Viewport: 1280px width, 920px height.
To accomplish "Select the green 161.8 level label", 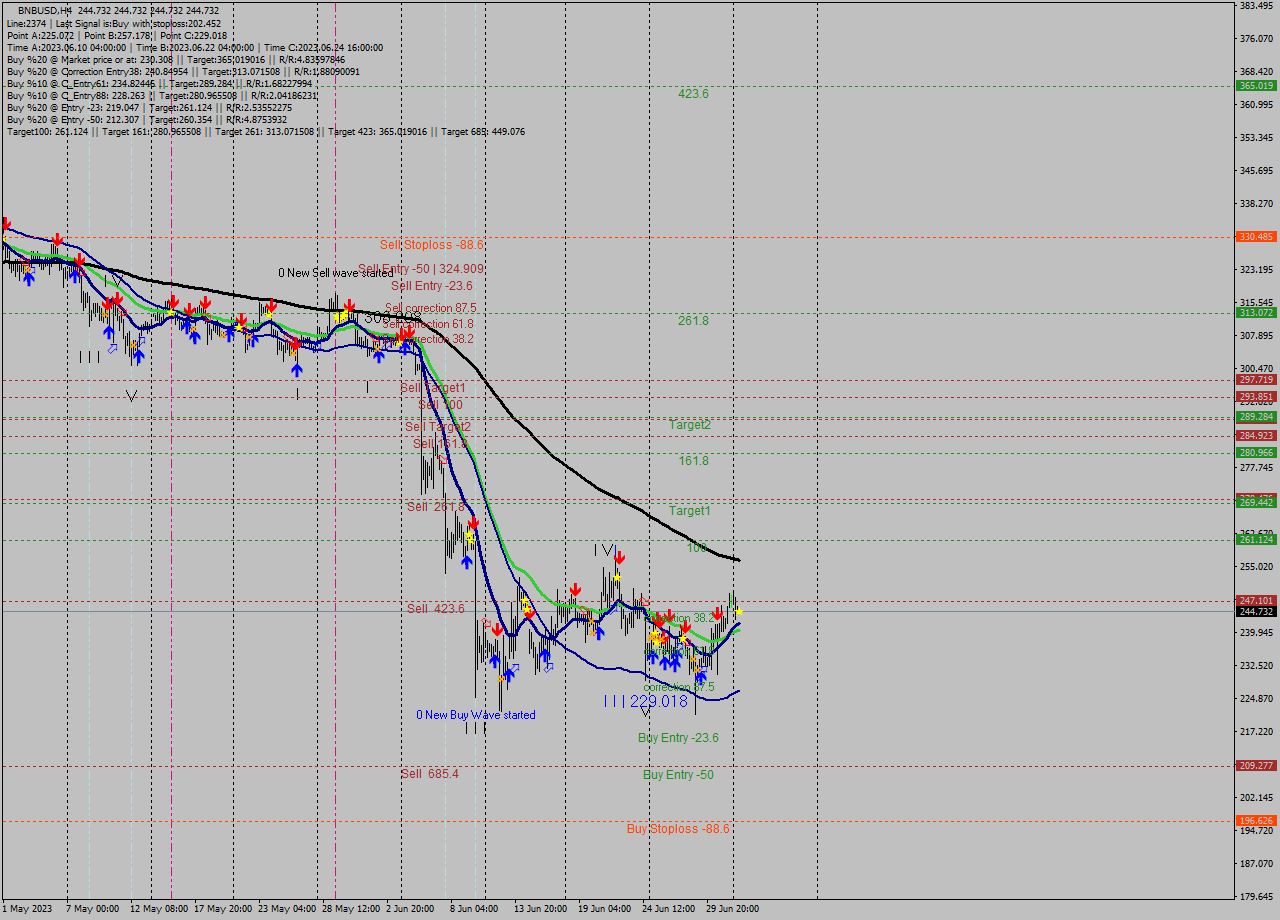I will click(x=693, y=461).
